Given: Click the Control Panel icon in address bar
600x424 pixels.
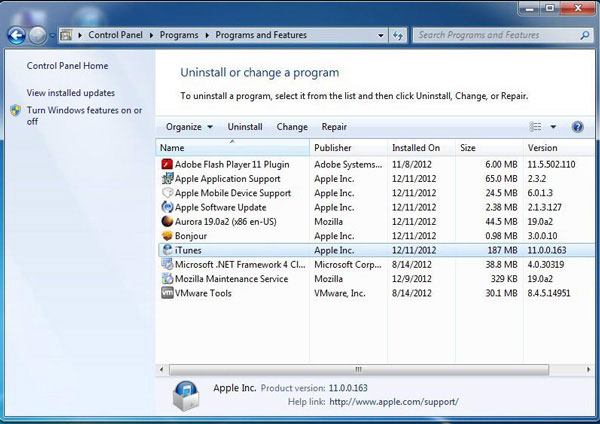Looking at the screenshot, I should point(66,35).
